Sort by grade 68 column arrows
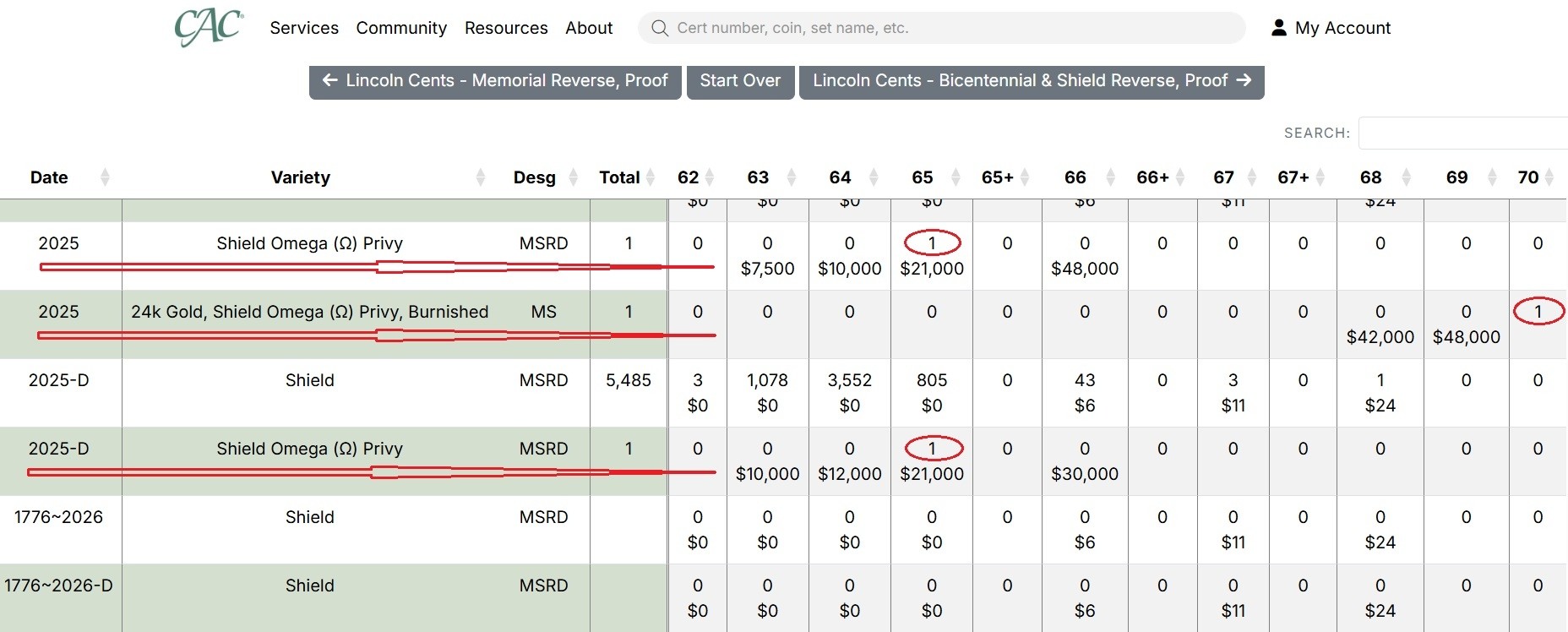The height and width of the screenshot is (632, 1568). [x=1407, y=177]
